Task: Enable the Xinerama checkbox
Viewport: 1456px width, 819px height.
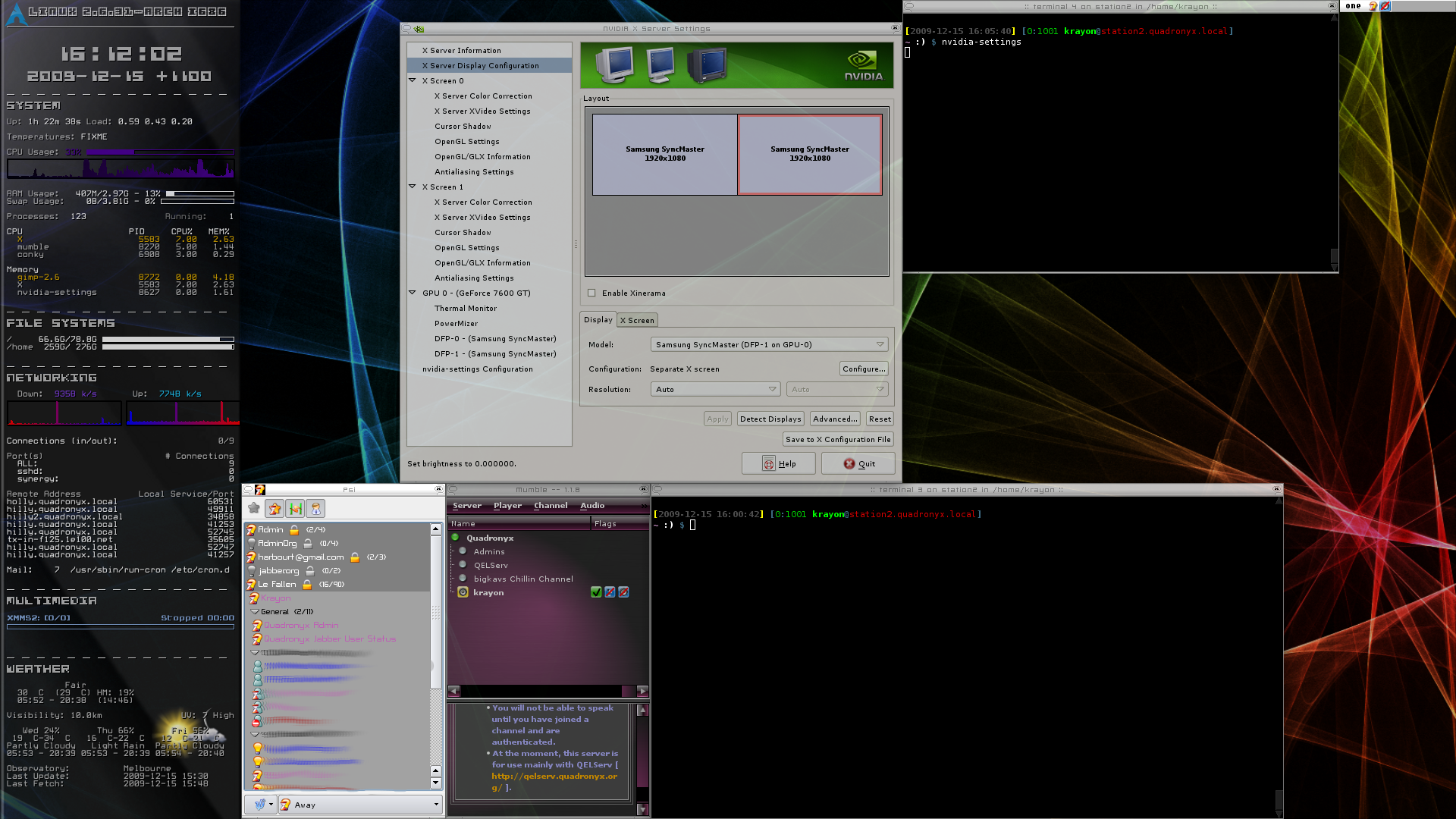Action: point(591,293)
